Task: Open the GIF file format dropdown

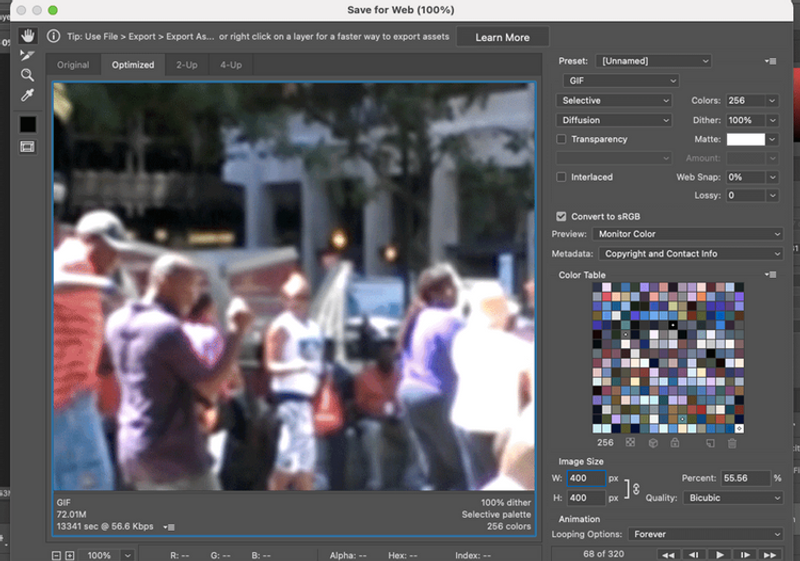Action: [x=621, y=81]
